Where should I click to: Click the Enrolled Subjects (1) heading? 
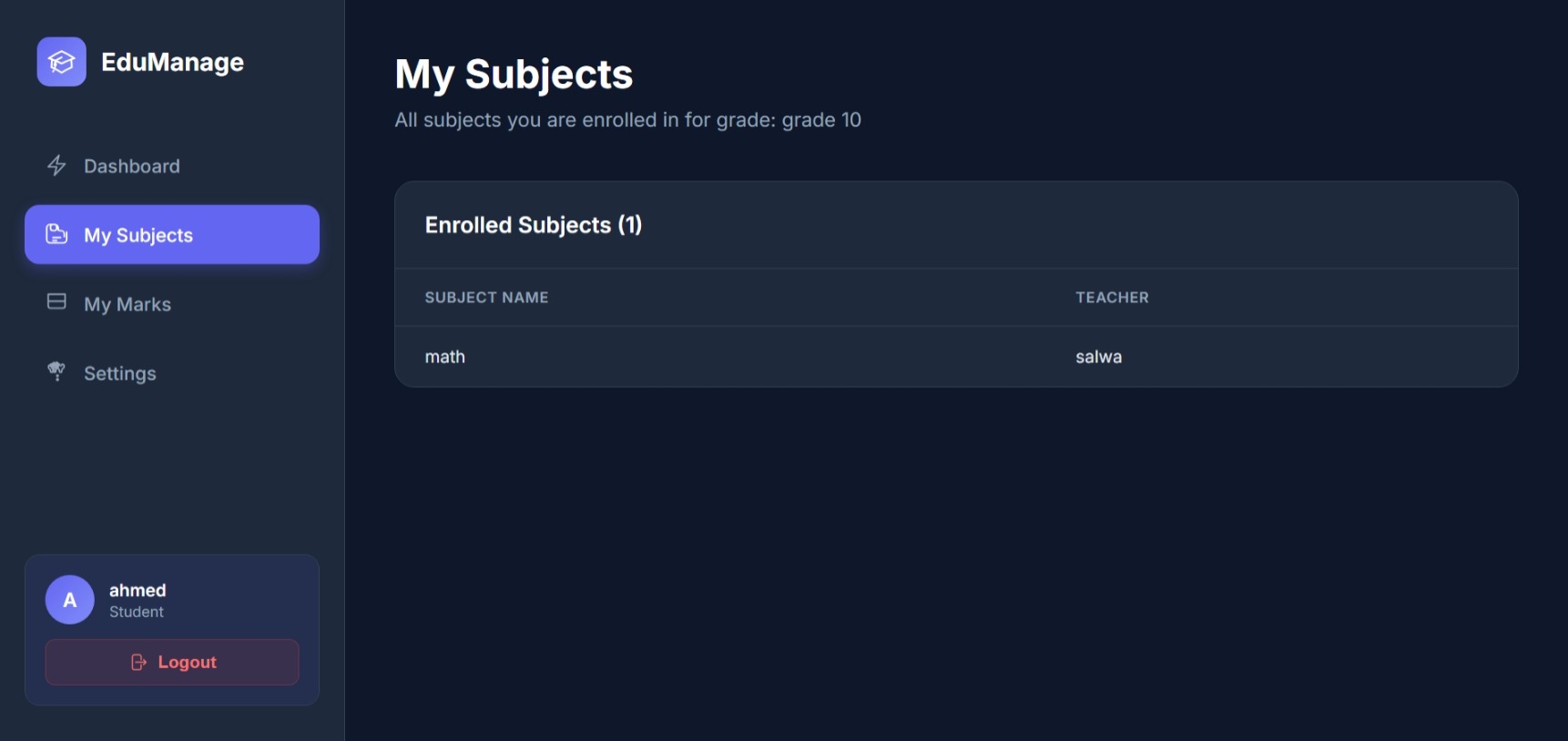coord(534,225)
